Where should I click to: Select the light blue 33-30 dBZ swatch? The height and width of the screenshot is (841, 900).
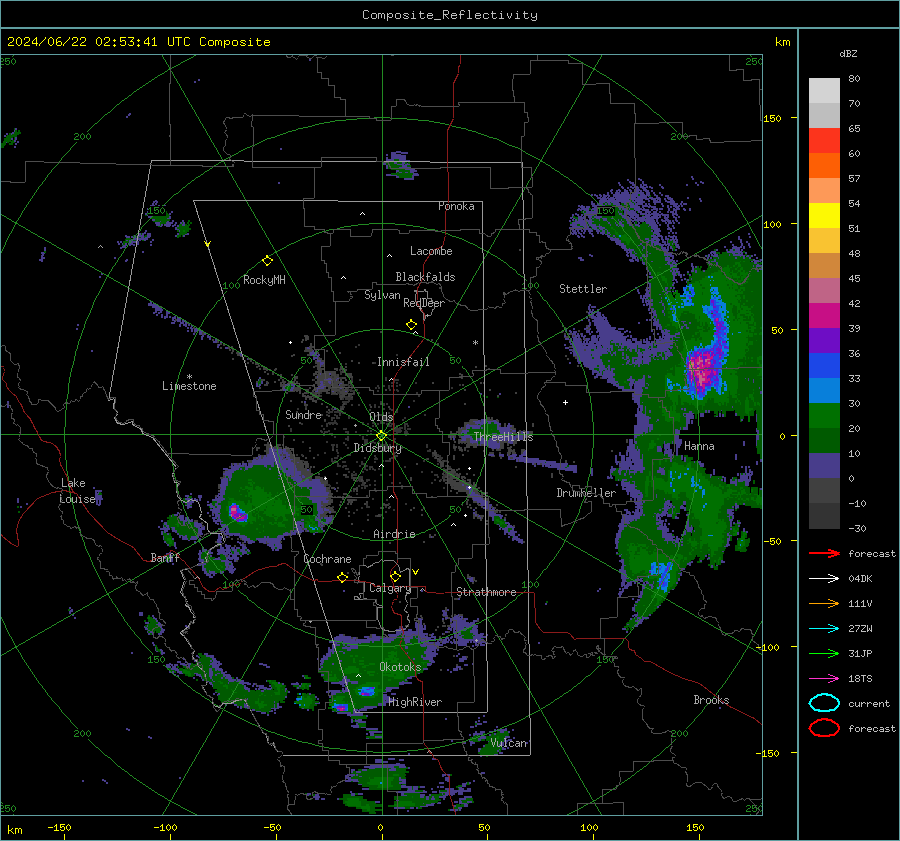(x=824, y=390)
